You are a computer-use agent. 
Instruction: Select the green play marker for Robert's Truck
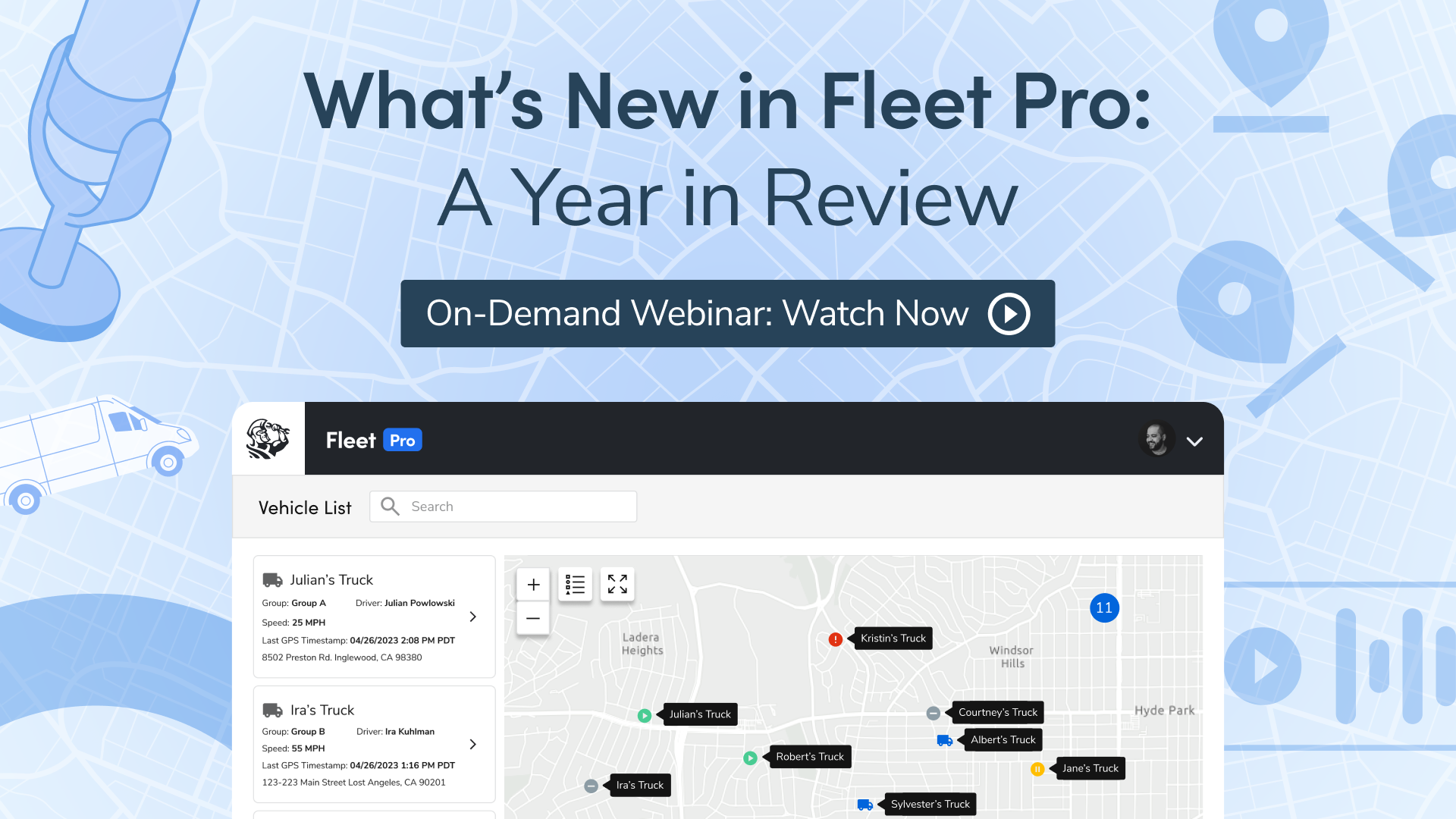[x=750, y=757]
